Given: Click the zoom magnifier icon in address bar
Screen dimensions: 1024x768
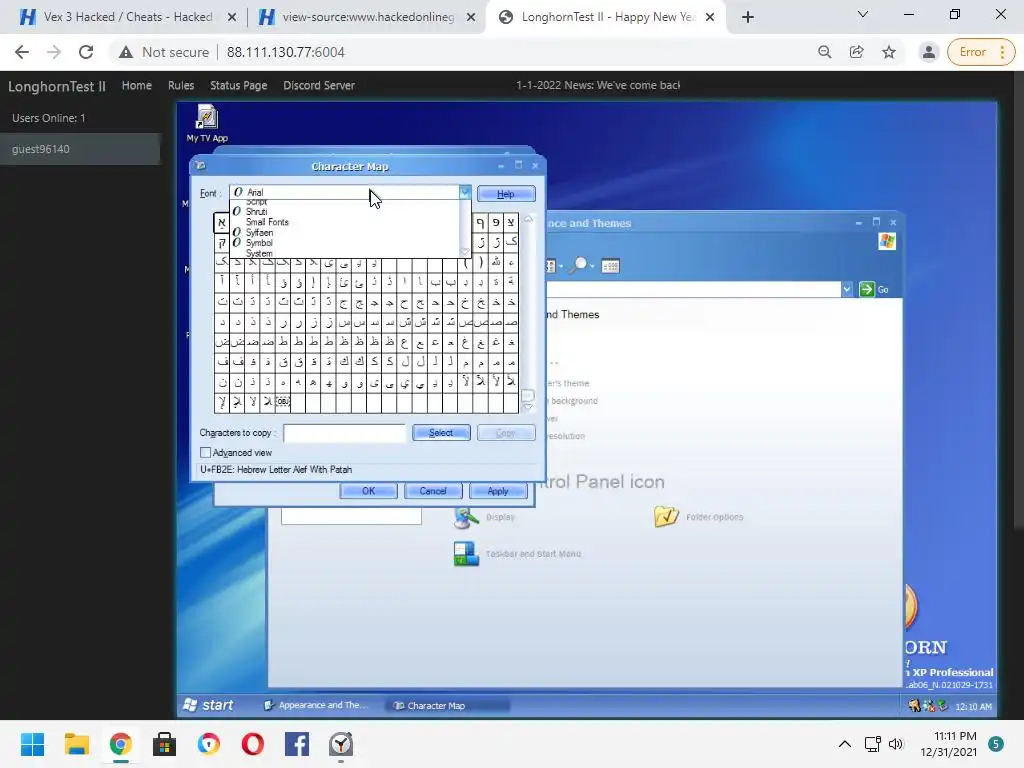Looking at the screenshot, I should click(x=825, y=52).
